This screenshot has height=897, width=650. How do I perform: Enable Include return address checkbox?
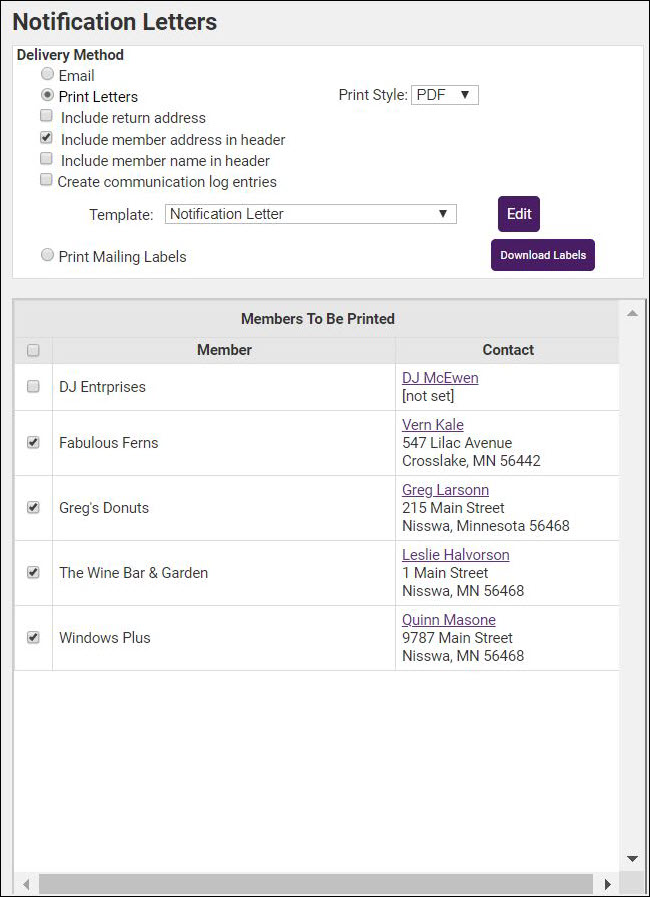point(47,118)
